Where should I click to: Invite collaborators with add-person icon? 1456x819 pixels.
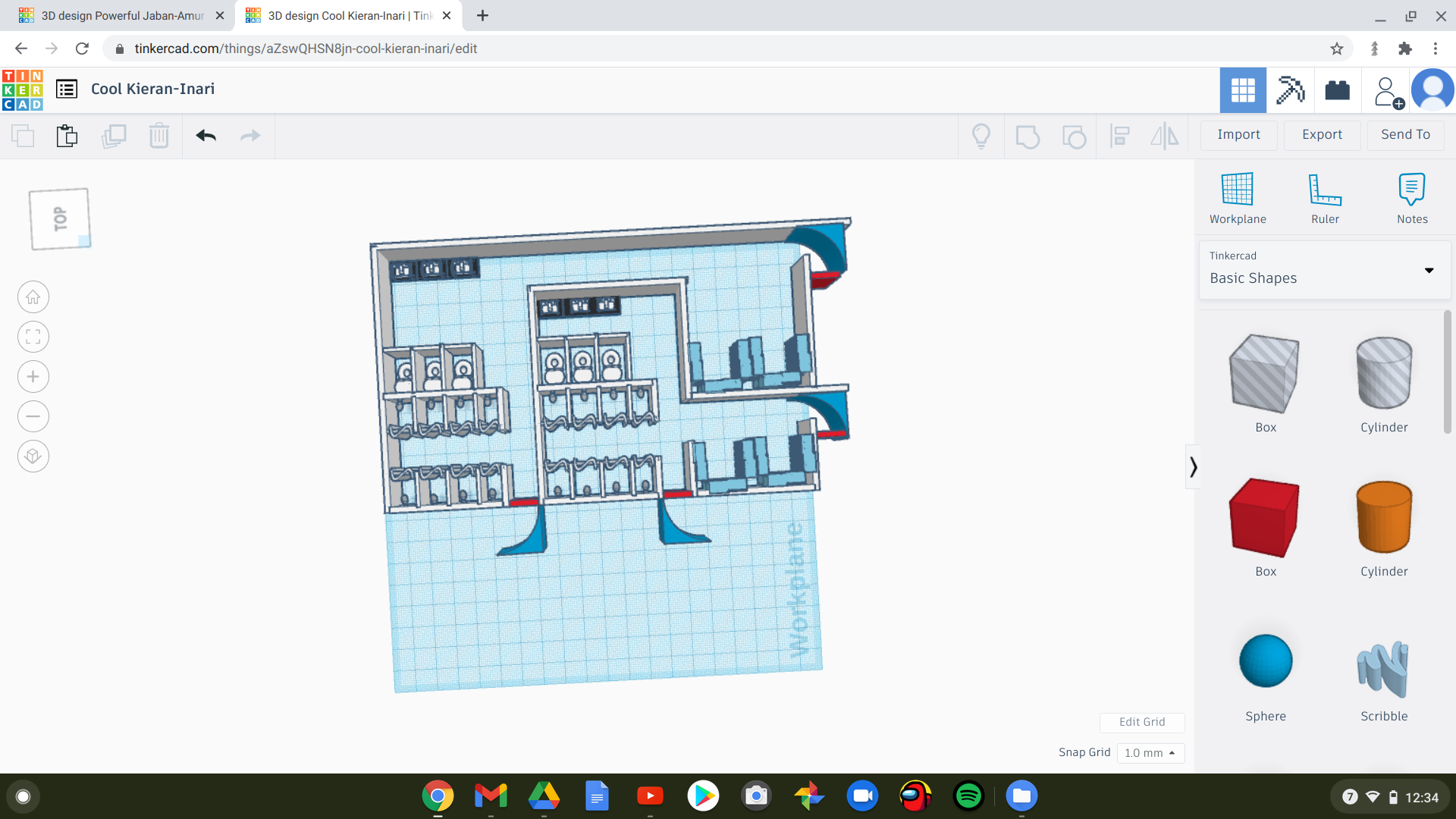point(1388,92)
